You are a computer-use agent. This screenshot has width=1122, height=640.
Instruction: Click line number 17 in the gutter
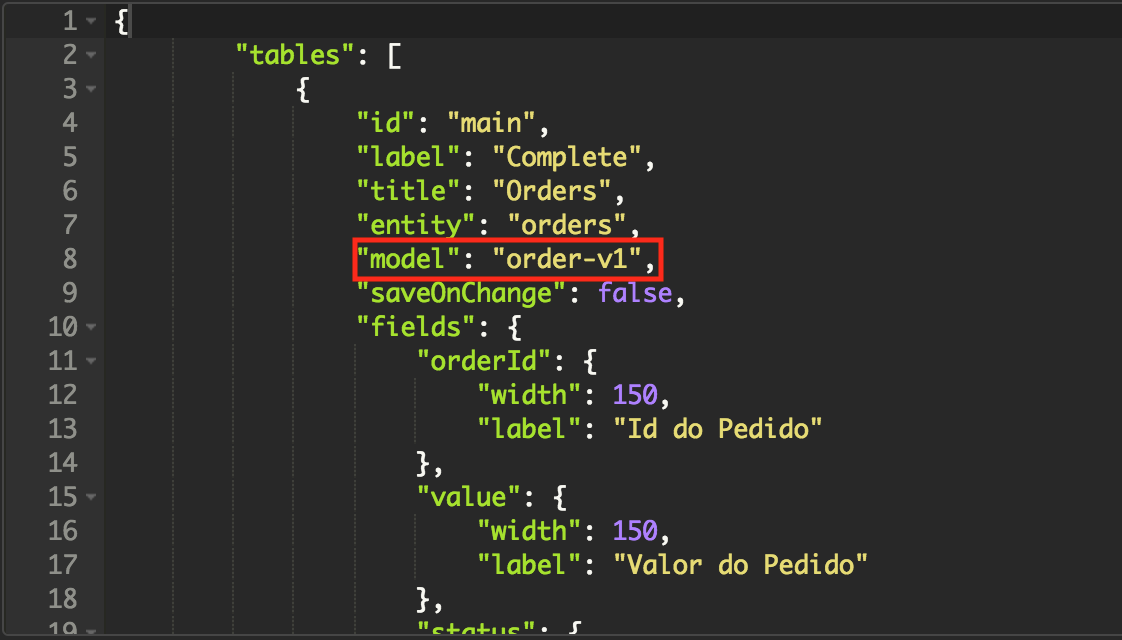[63, 565]
